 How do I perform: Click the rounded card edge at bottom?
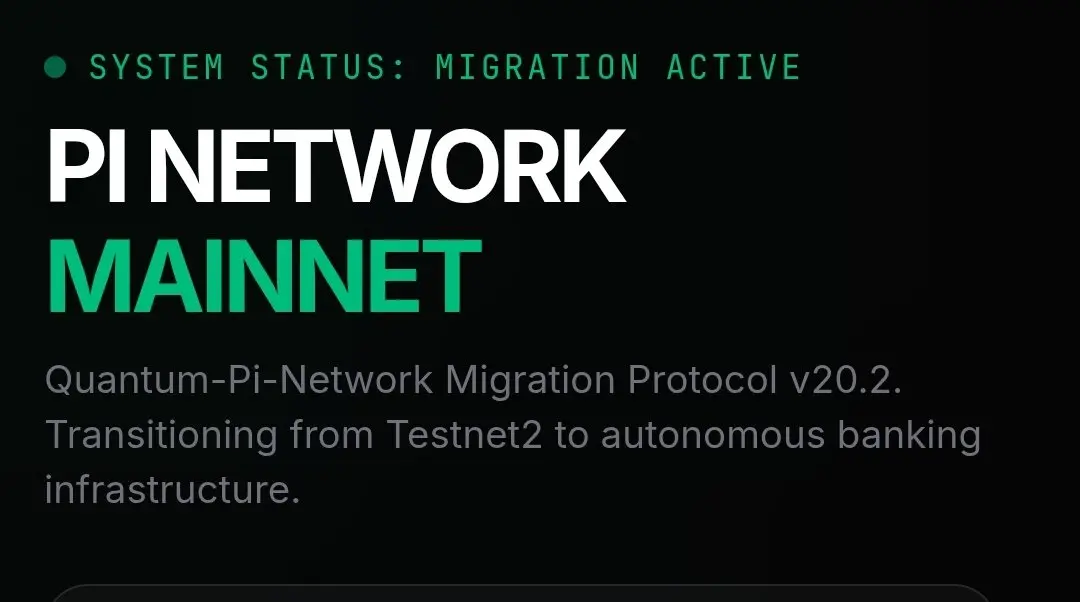521,592
